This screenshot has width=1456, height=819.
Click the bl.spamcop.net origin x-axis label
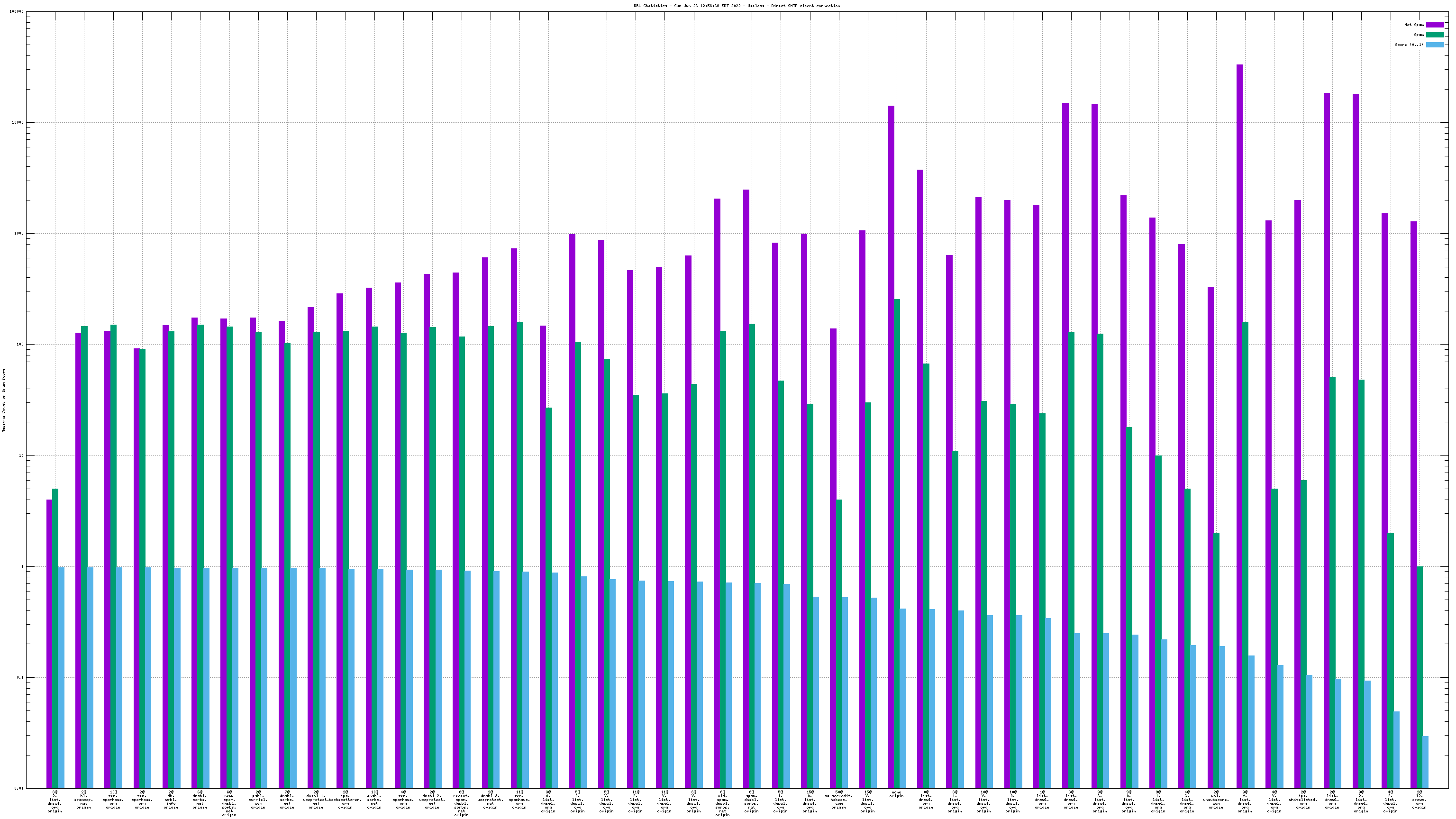click(83, 800)
